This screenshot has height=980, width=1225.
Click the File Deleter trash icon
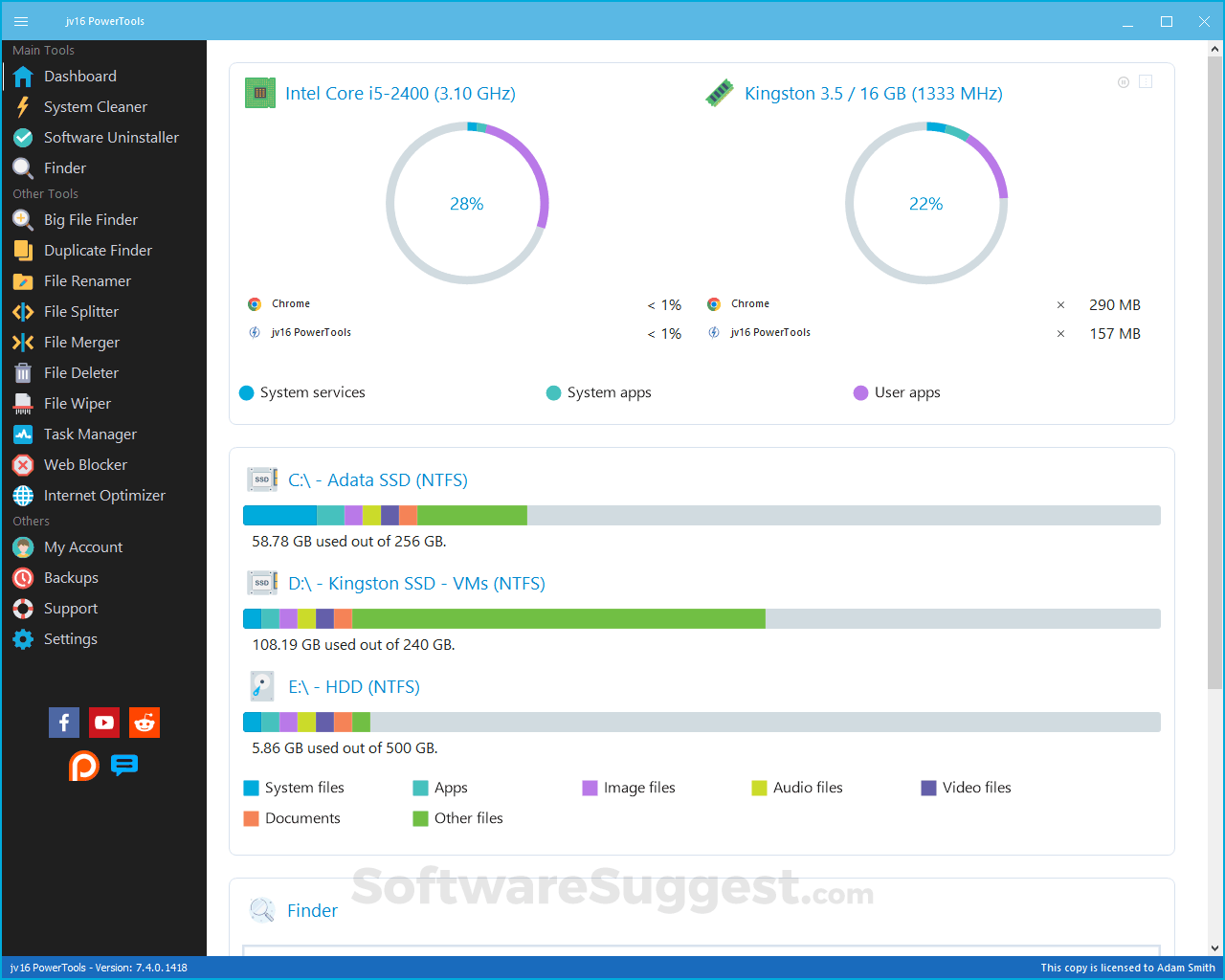[x=23, y=373]
